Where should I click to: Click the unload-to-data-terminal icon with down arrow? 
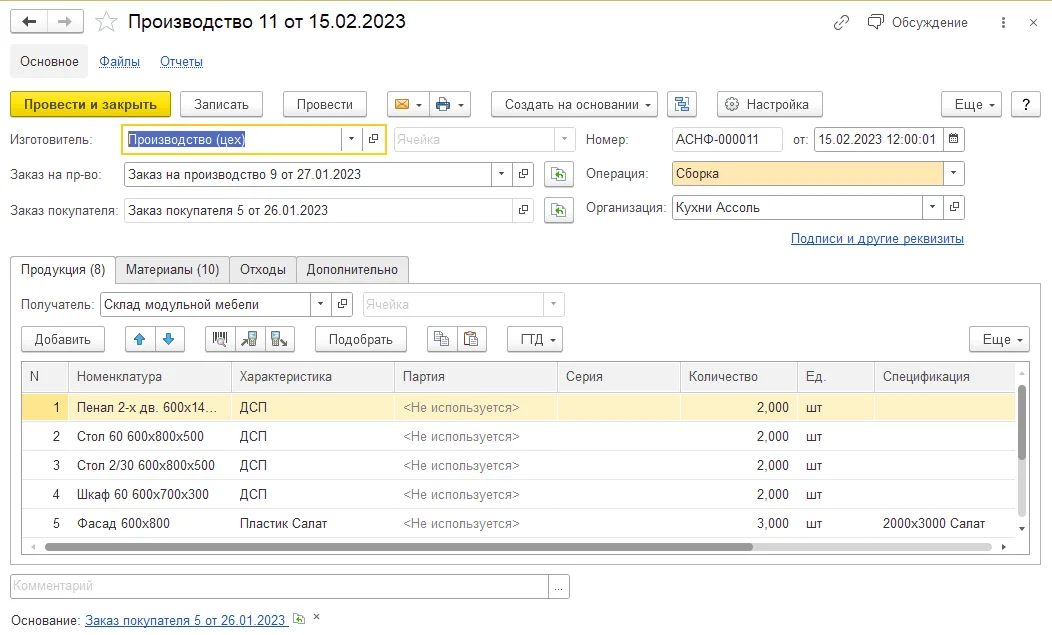click(279, 340)
